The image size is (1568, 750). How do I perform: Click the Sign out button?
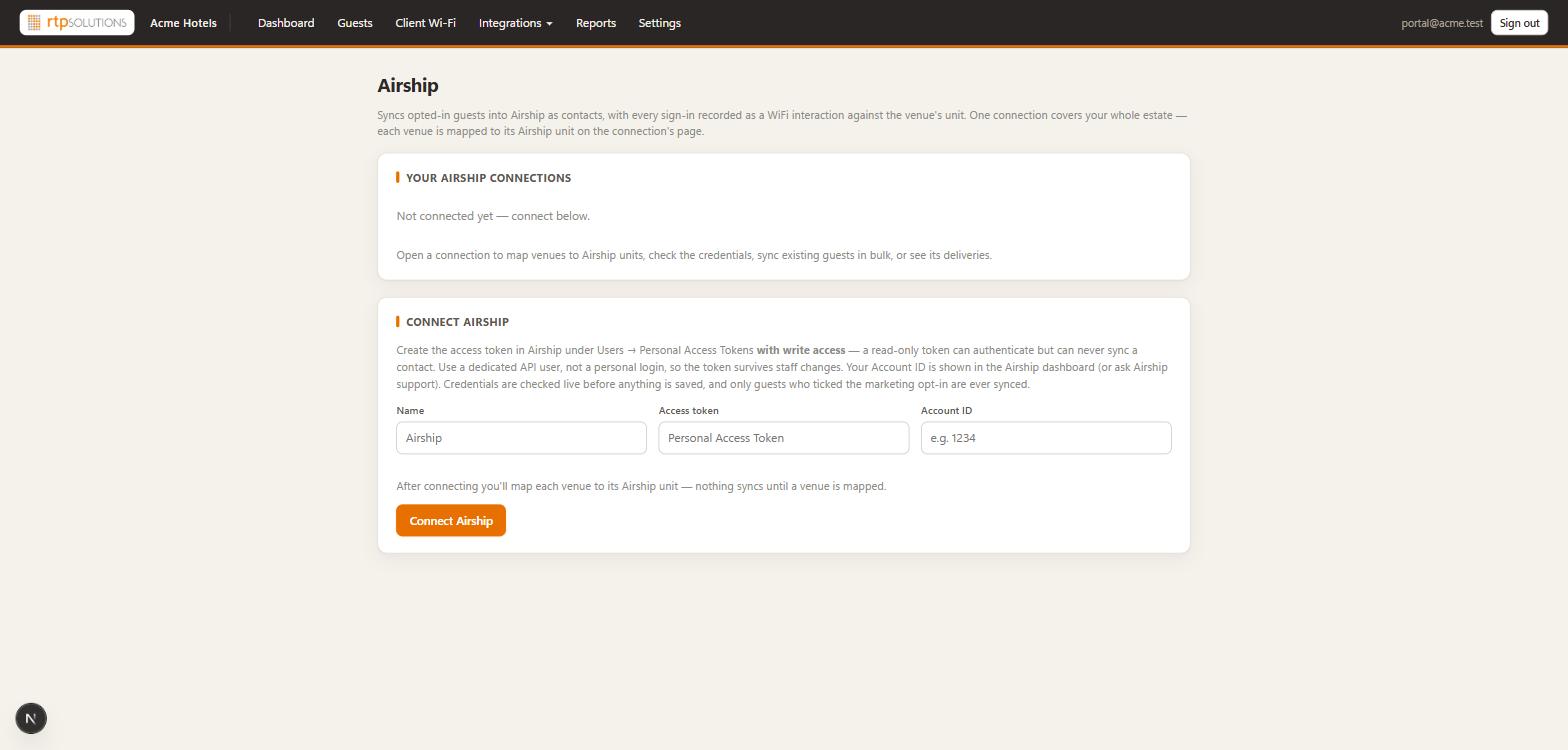click(1519, 23)
